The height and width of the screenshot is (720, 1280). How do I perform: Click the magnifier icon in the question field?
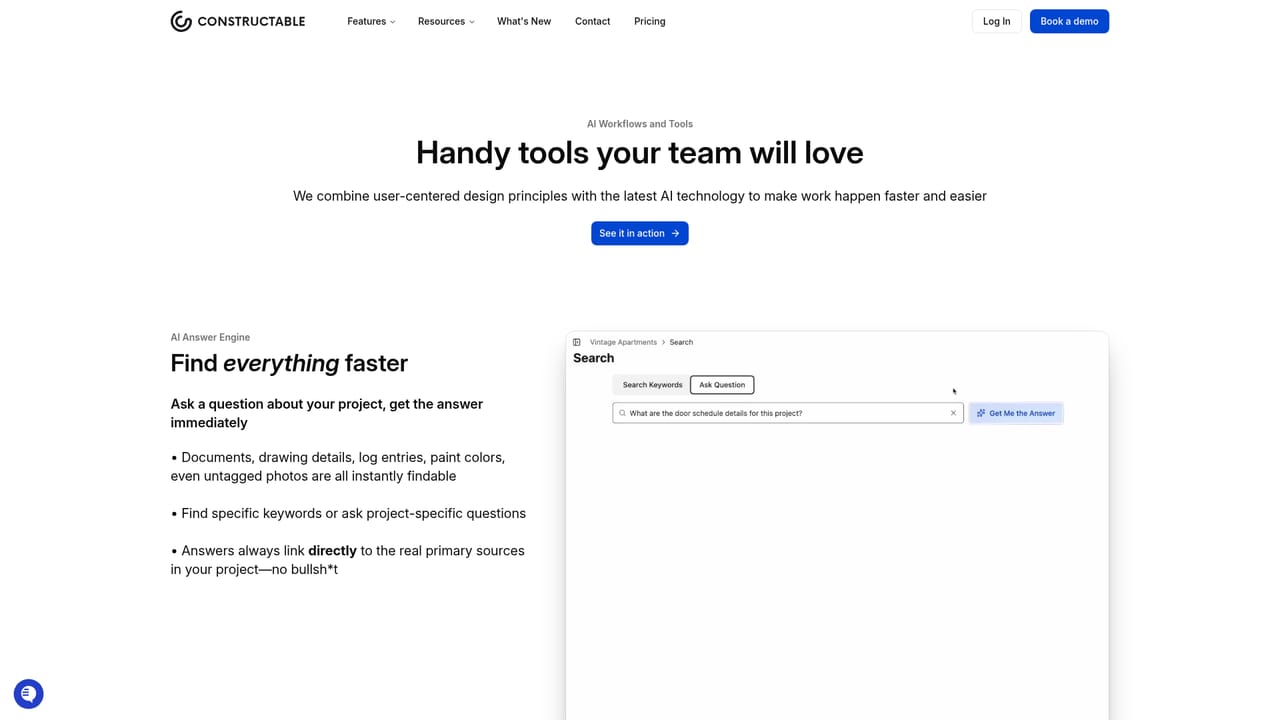coord(622,413)
